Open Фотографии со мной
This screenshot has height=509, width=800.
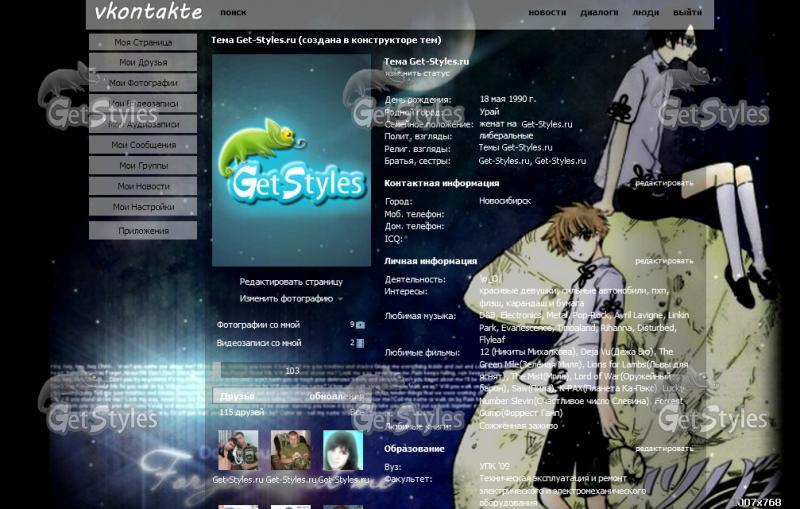[258, 324]
